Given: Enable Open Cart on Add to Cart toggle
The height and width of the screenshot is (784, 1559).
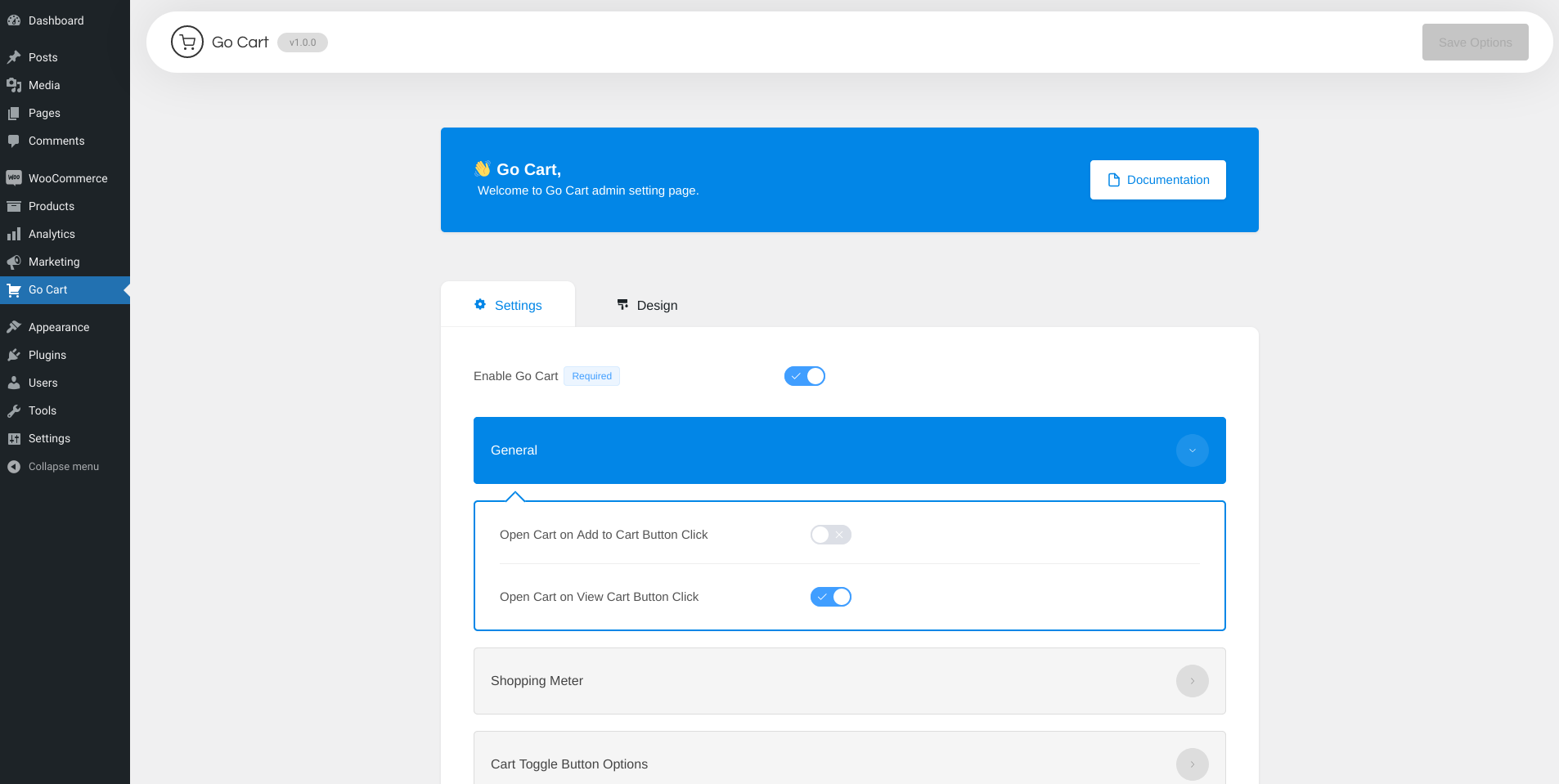Looking at the screenshot, I should click(x=830, y=535).
